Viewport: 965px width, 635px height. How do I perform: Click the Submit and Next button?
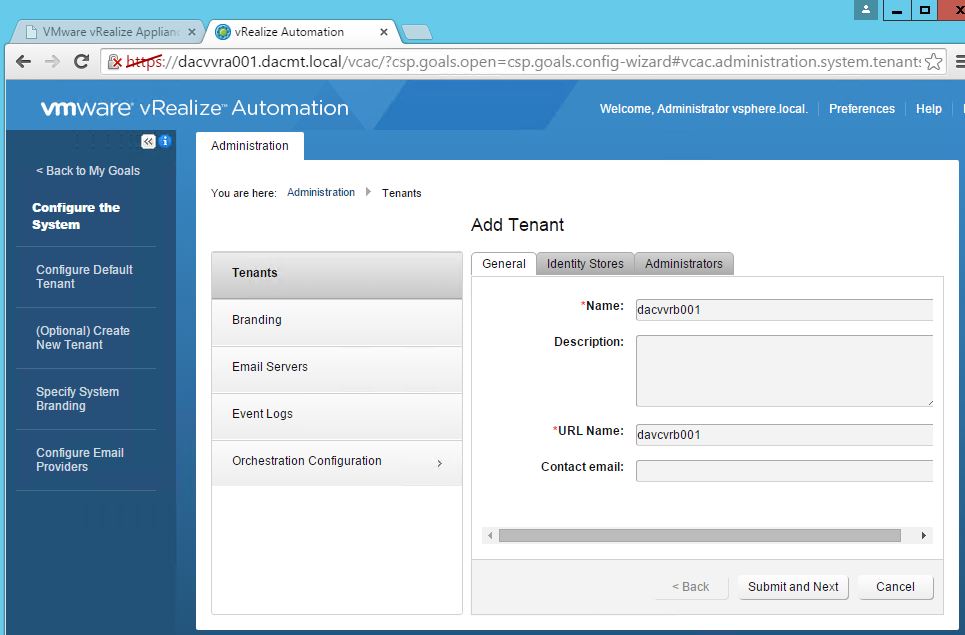(x=793, y=587)
